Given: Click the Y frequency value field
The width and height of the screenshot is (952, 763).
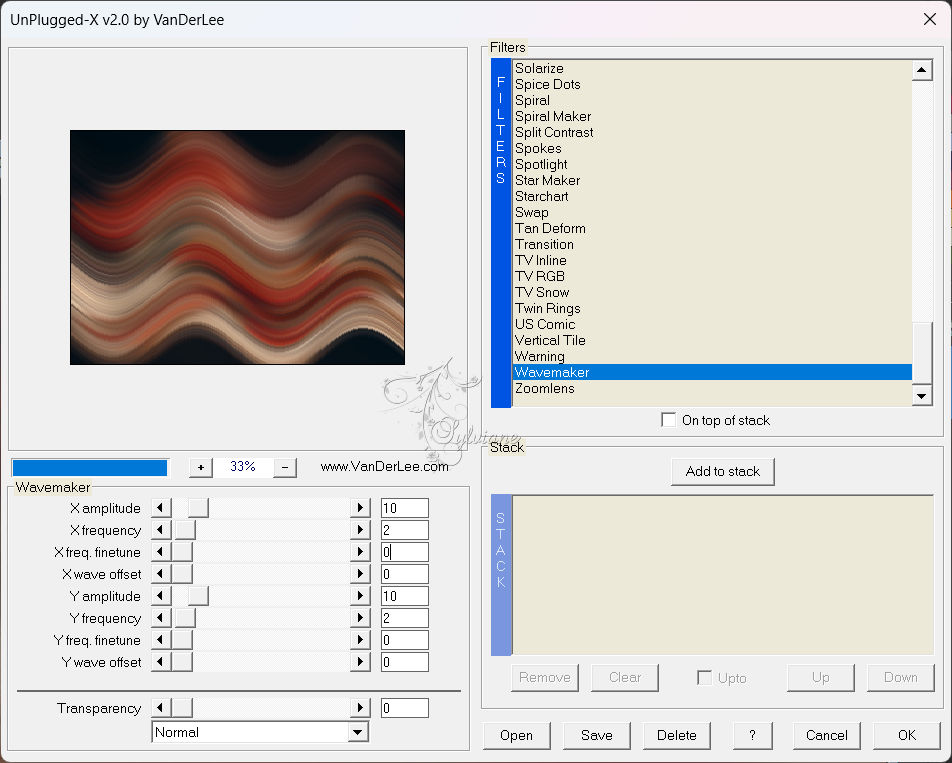Looking at the screenshot, I should pyautogui.click(x=405, y=618).
